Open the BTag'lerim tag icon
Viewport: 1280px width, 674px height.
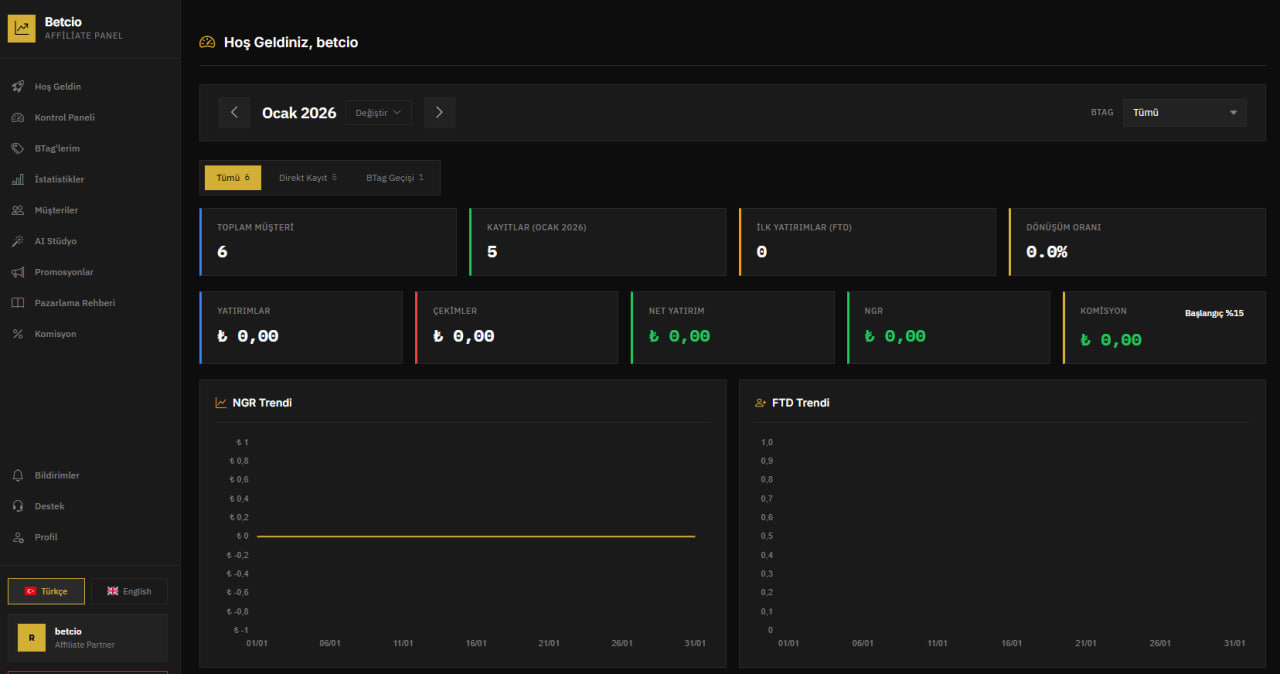point(15,148)
